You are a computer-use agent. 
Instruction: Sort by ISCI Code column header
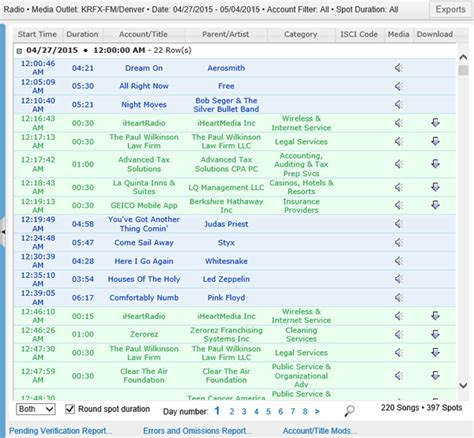359,34
